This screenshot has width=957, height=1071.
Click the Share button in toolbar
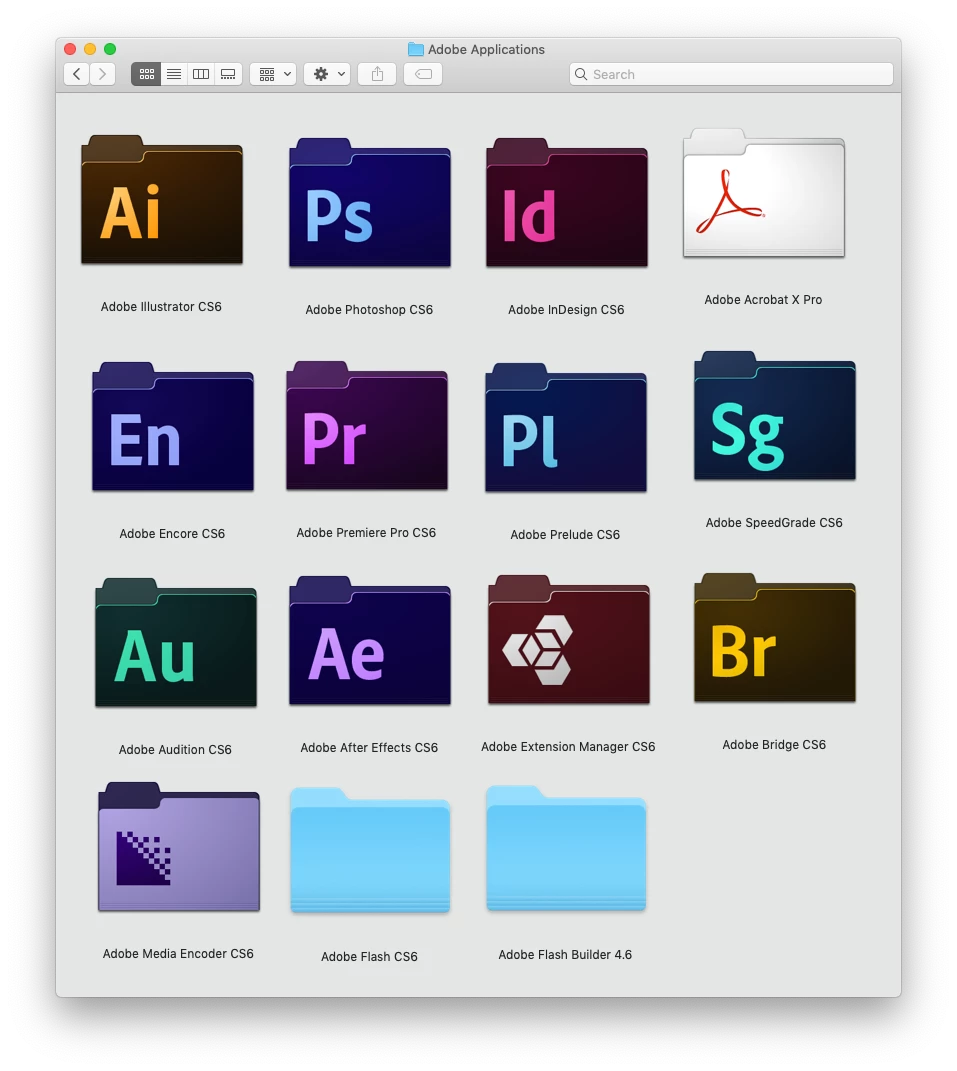pos(377,74)
